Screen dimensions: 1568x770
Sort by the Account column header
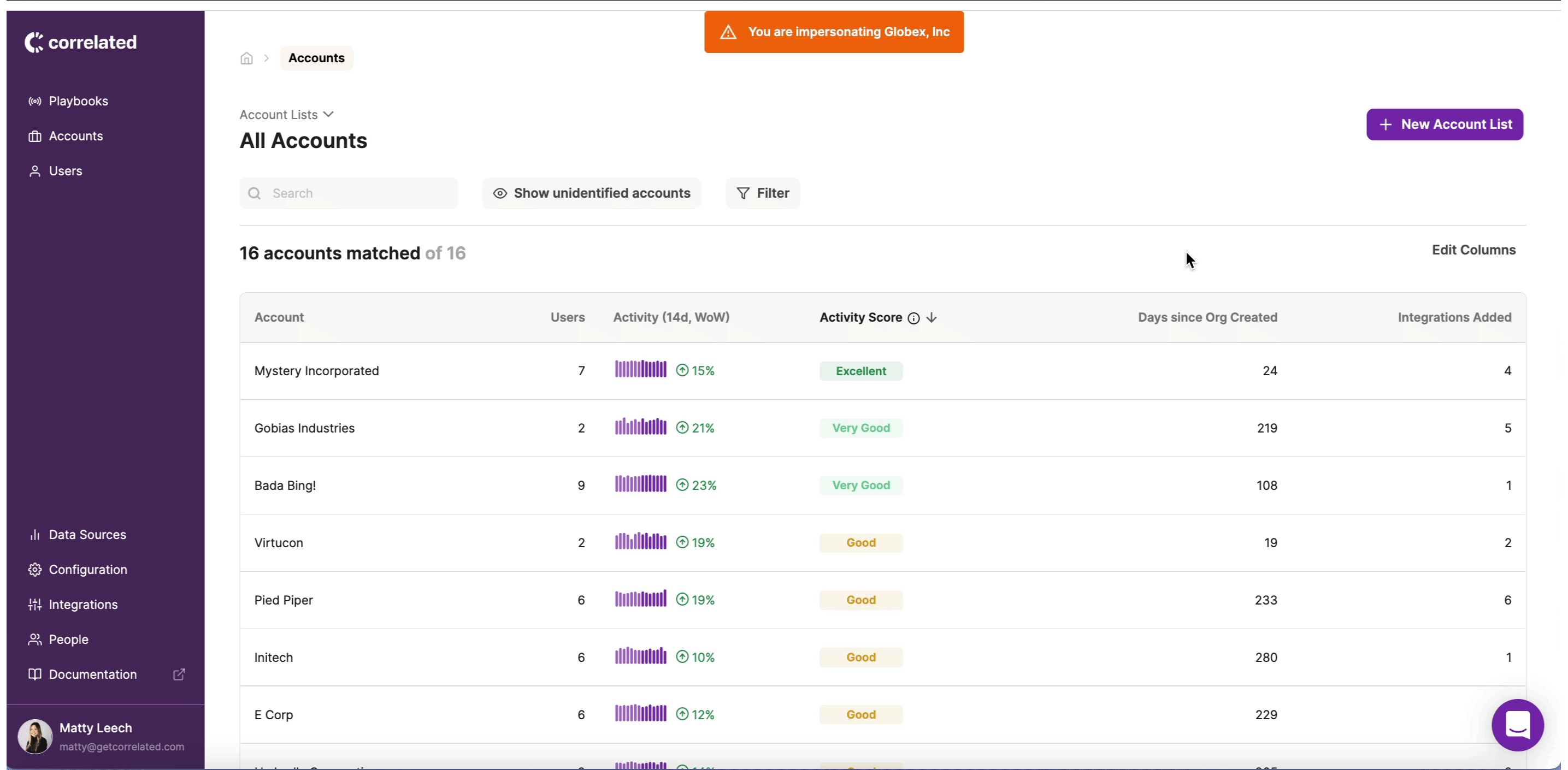pyautogui.click(x=279, y=317)
